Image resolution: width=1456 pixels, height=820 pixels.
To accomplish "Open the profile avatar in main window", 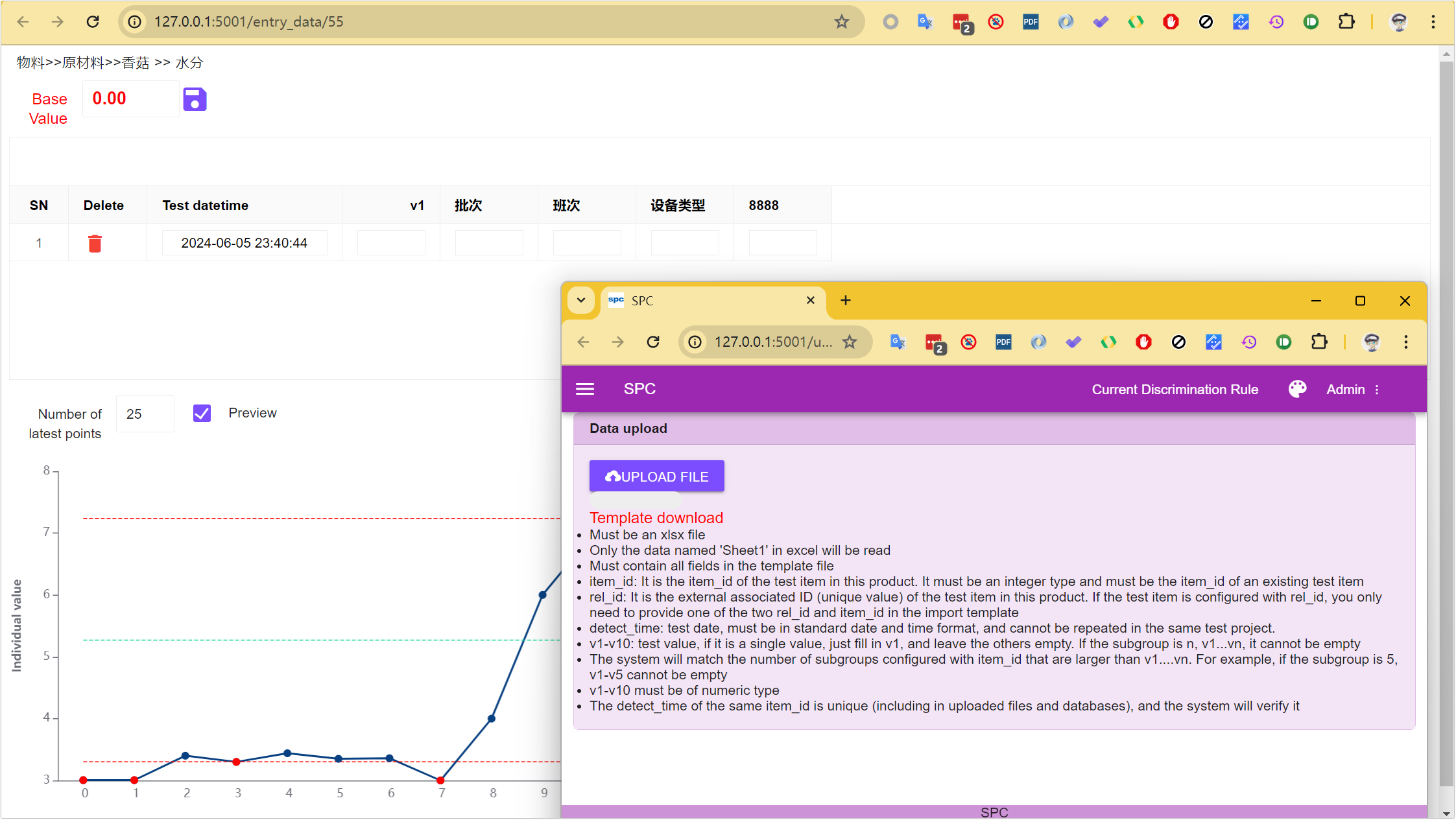I will pos(1399,22).
